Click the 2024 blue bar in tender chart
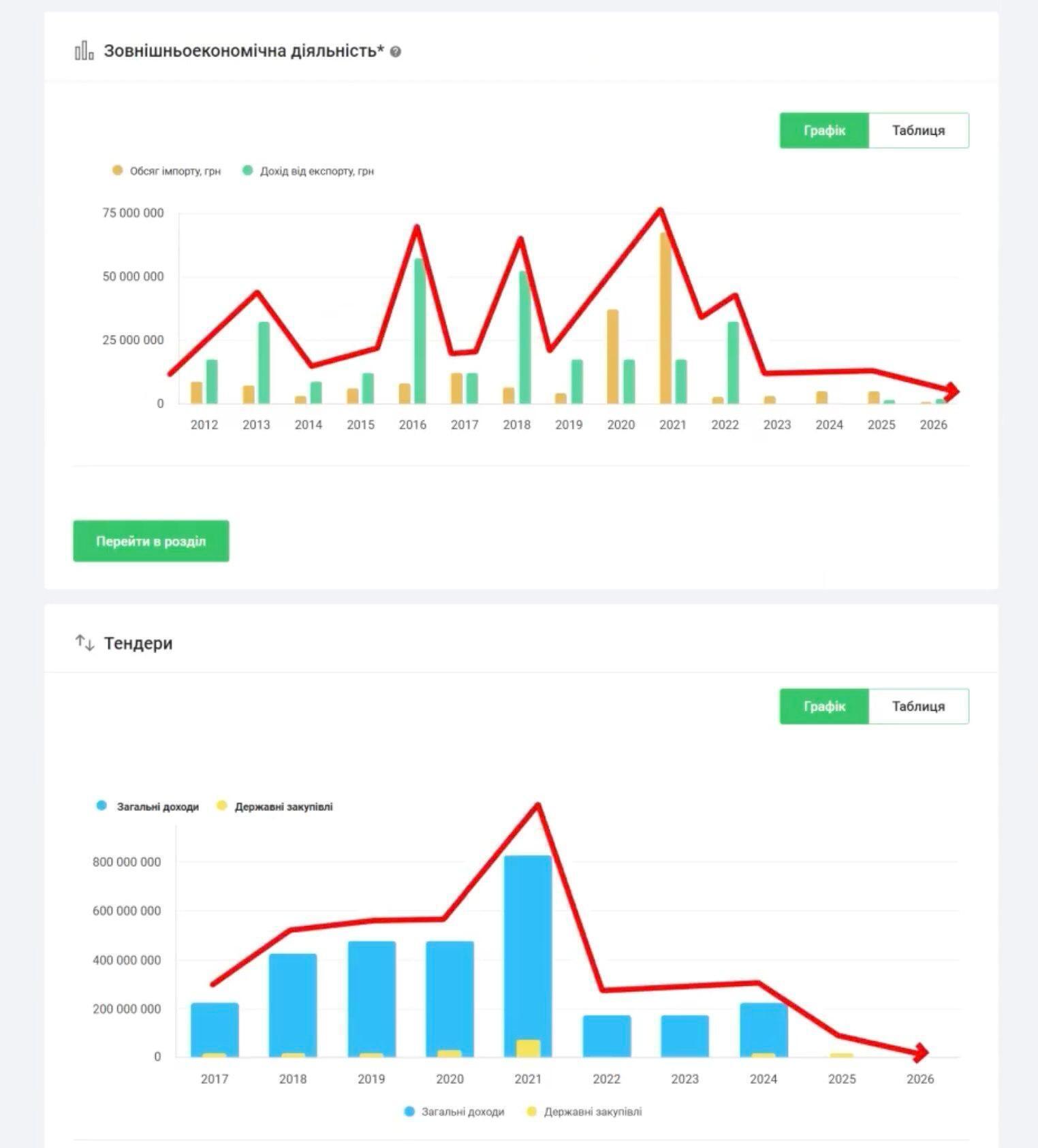 pyautogui.click(x=764, y=1030)
